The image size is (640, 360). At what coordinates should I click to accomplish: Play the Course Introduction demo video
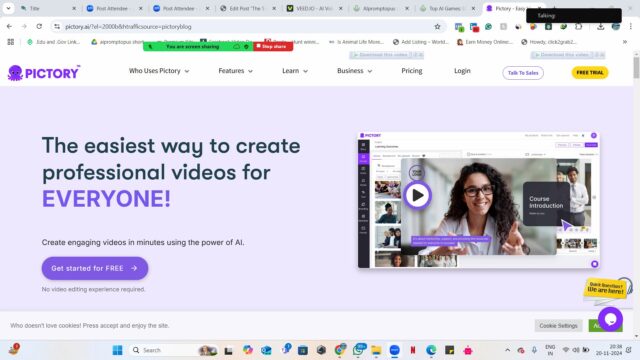(417, 196)
